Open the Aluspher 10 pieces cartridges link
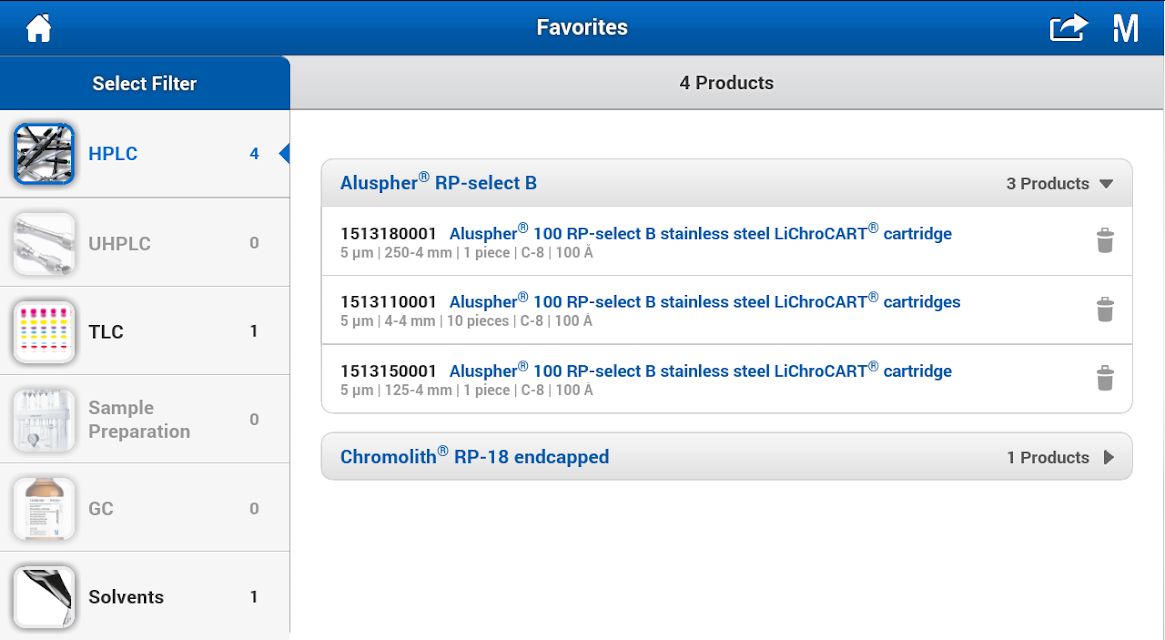Screen dimensions: 1165x640 704,301
